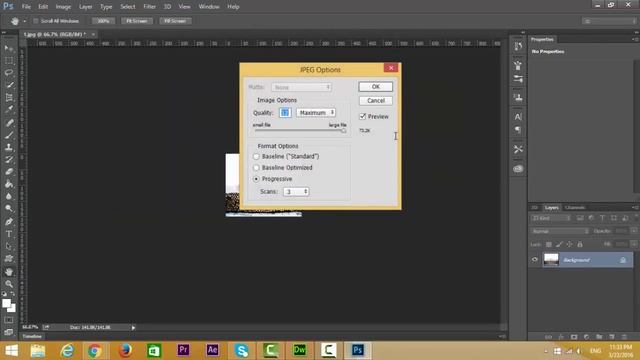Image resolution: width=640 pixels, height=360 pixels.
Task: Select the Crop tool
Action: [9, 98]
